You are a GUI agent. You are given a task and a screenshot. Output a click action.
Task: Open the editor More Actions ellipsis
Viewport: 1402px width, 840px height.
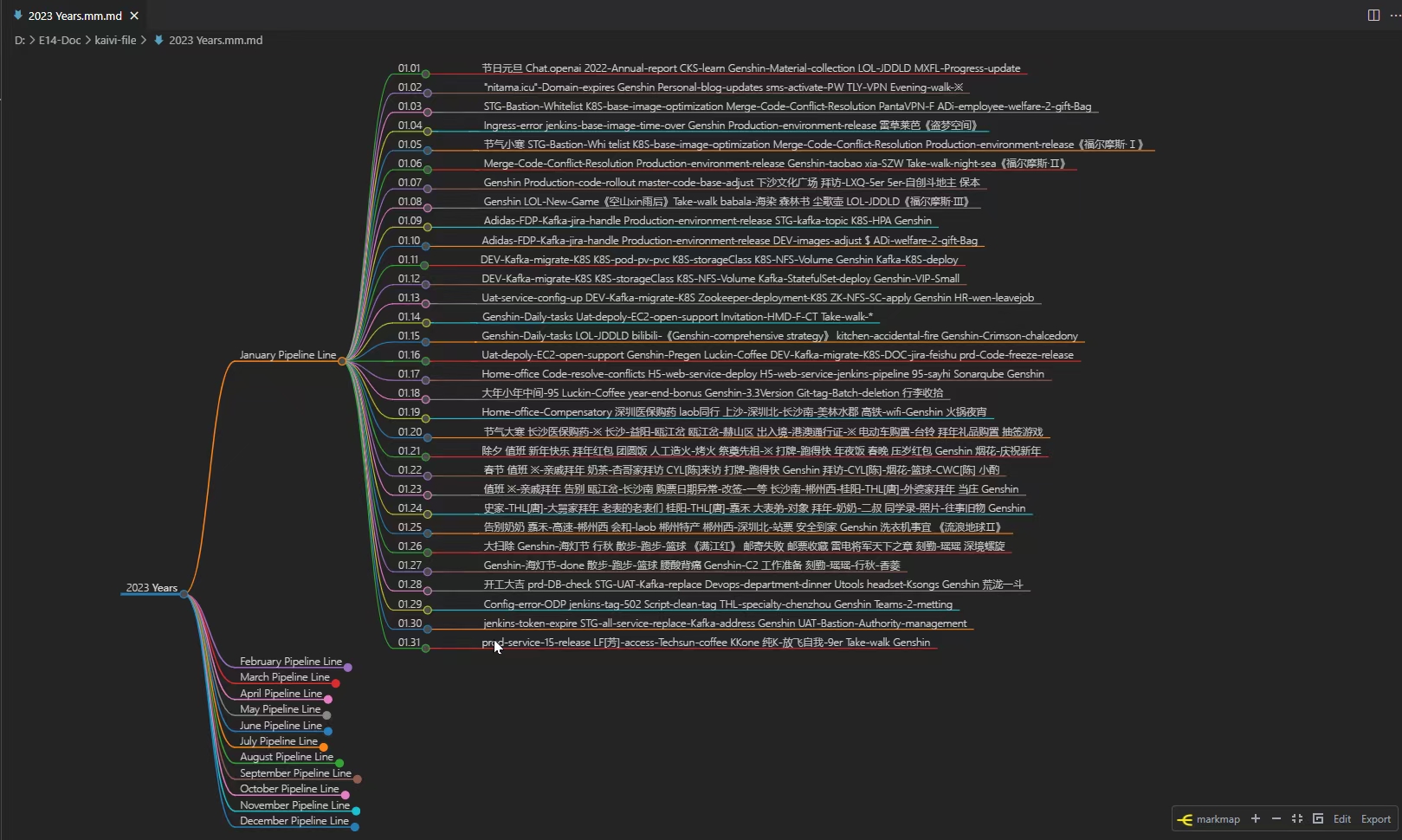(x=1394, y=15)
